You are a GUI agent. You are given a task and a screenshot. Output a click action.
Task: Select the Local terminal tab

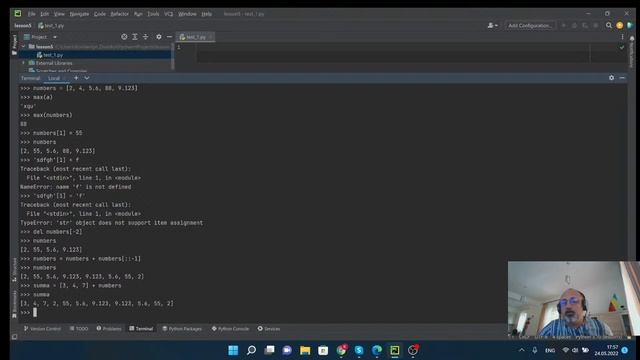pos(54,78)
